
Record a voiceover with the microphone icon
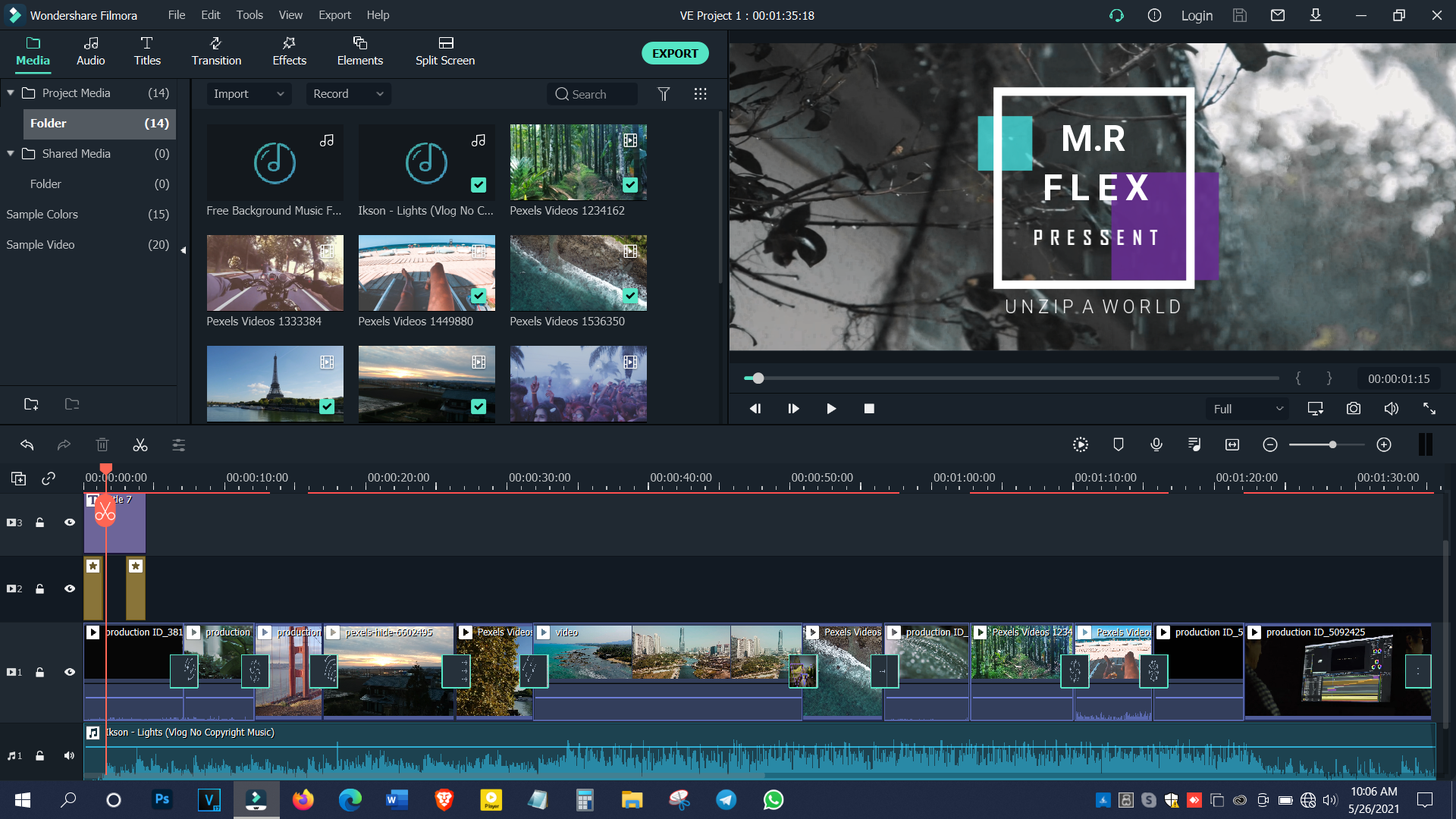click(x=1156, y=444)
